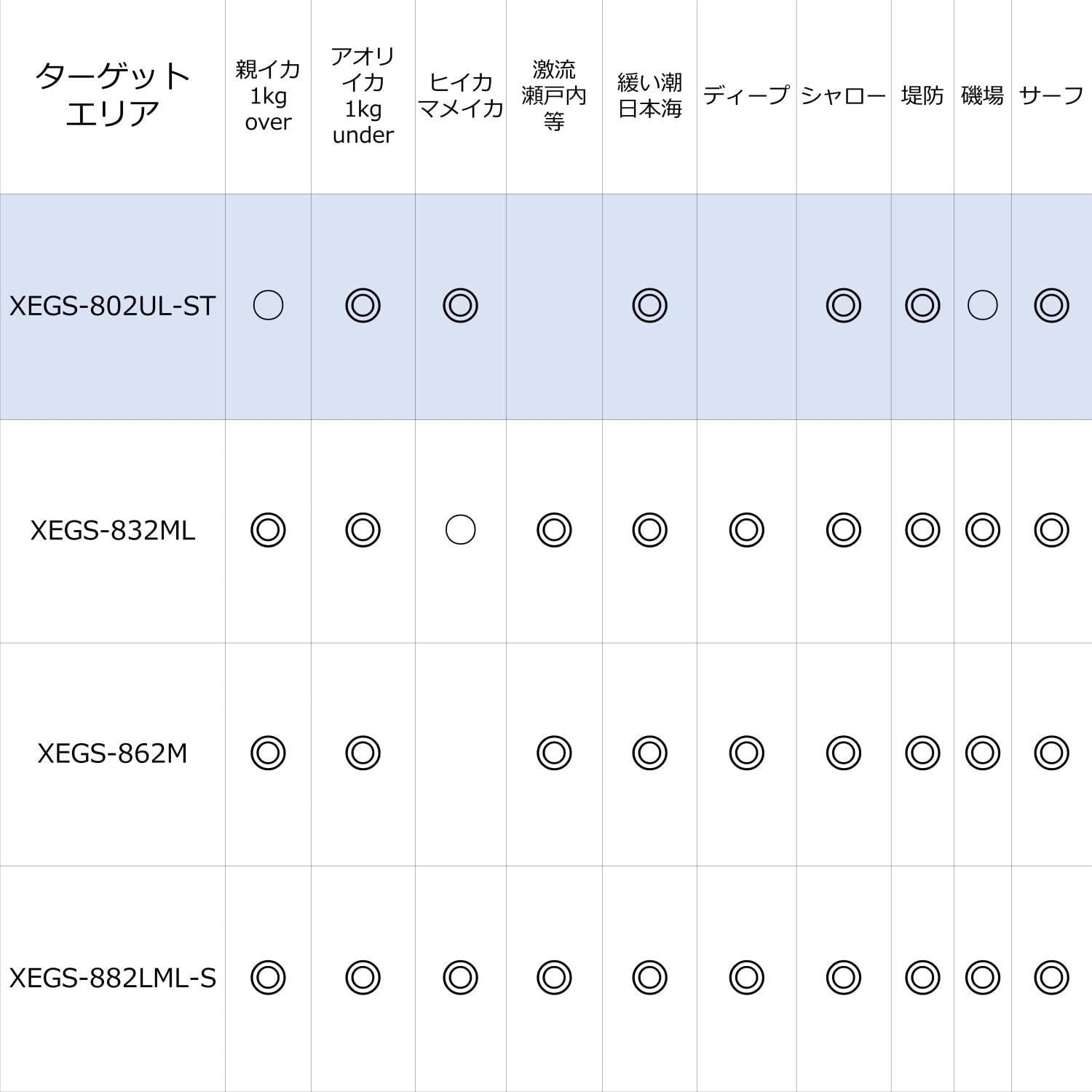Click double circle for XEGS-882LML-S 親イカ

268,978
